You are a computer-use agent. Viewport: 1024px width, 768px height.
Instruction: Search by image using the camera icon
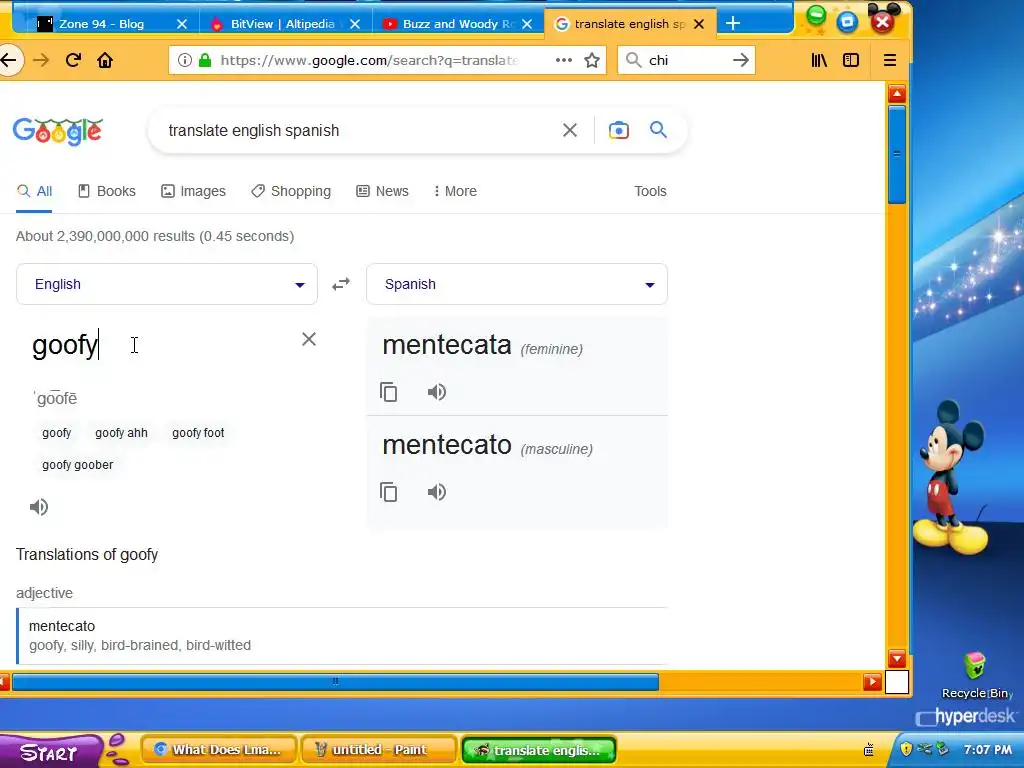[x=618, y=131]
